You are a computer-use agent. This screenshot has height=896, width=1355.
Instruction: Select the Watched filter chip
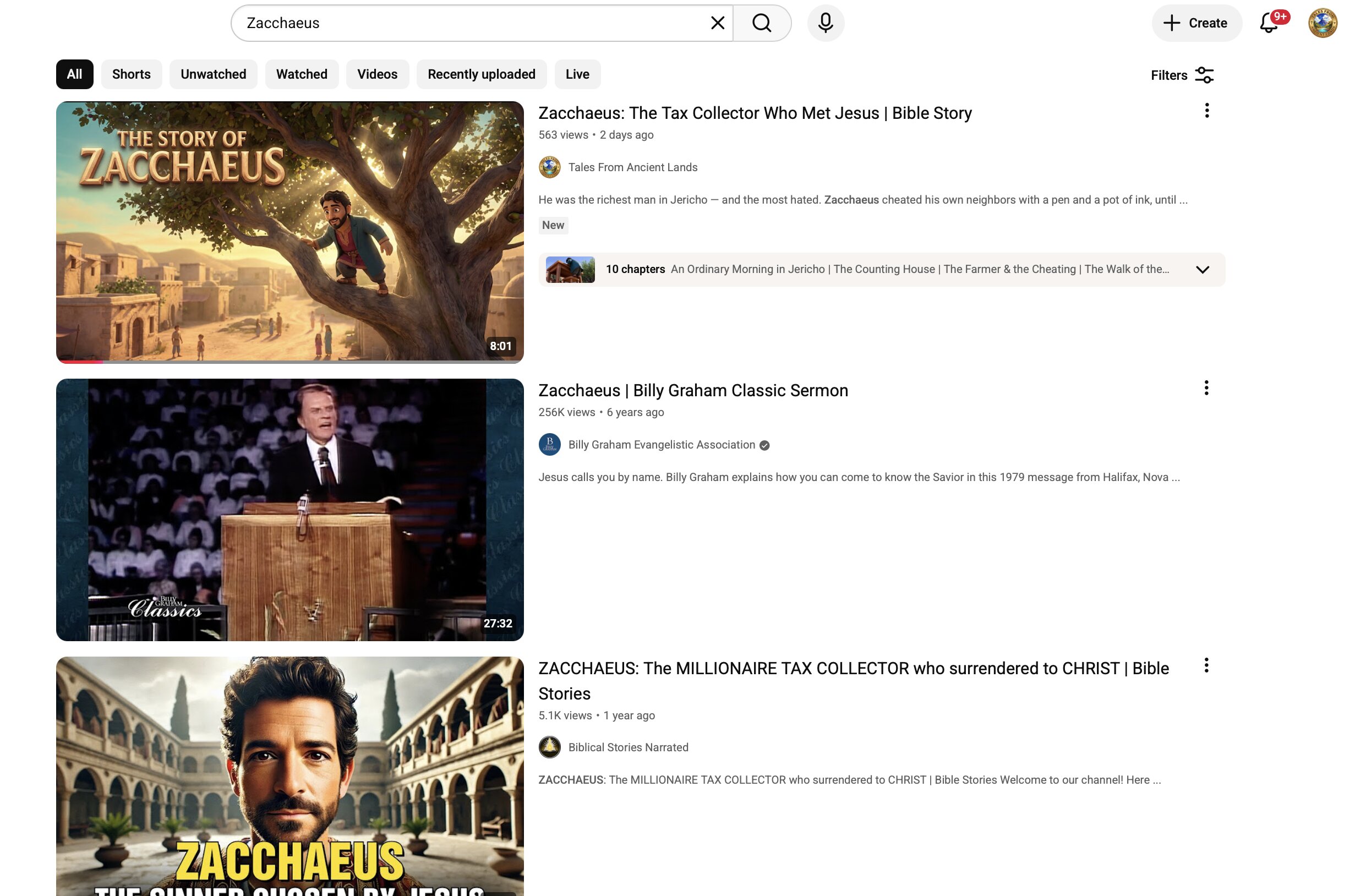click(302, 74)
